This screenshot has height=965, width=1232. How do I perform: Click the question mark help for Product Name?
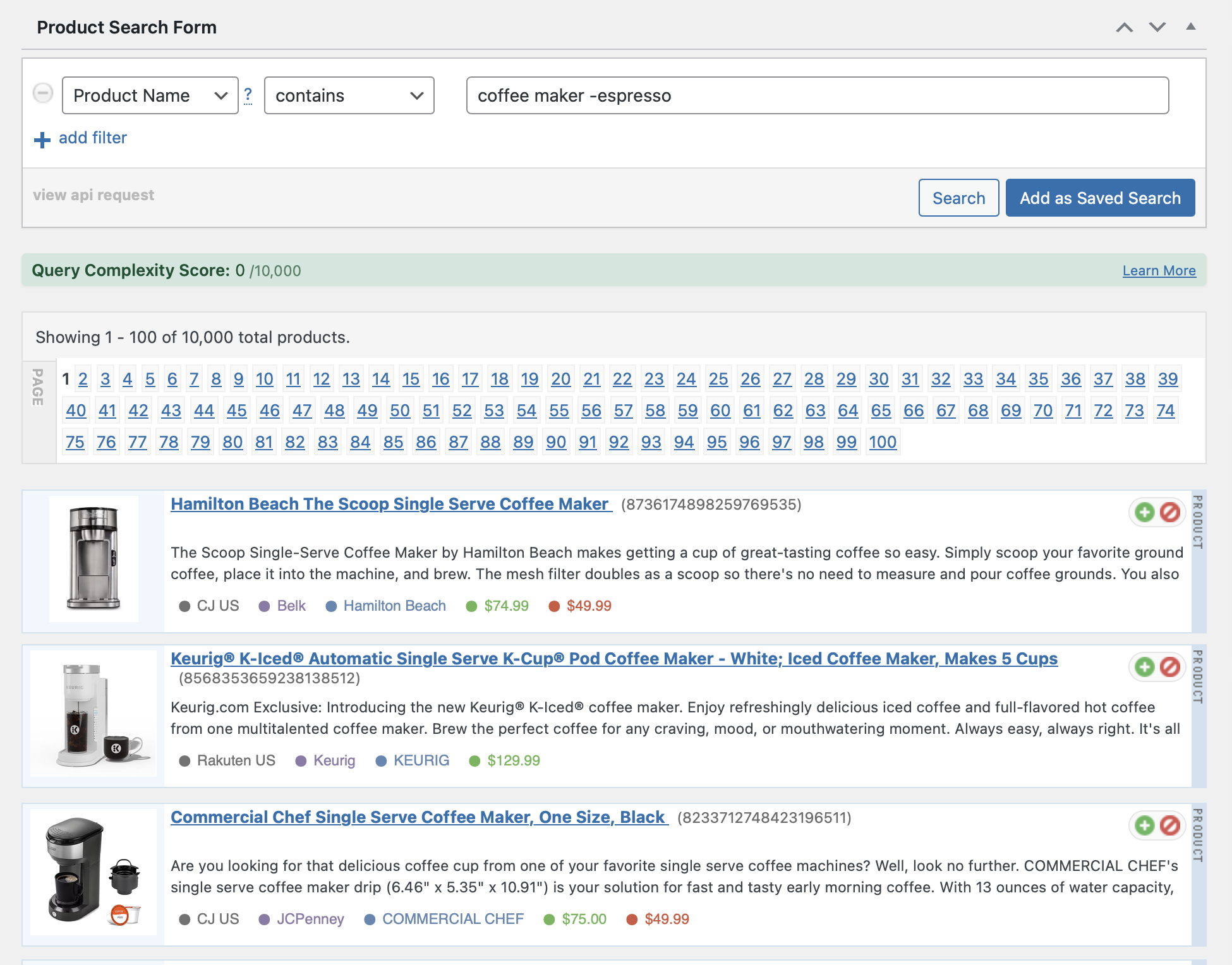(248, 95)
